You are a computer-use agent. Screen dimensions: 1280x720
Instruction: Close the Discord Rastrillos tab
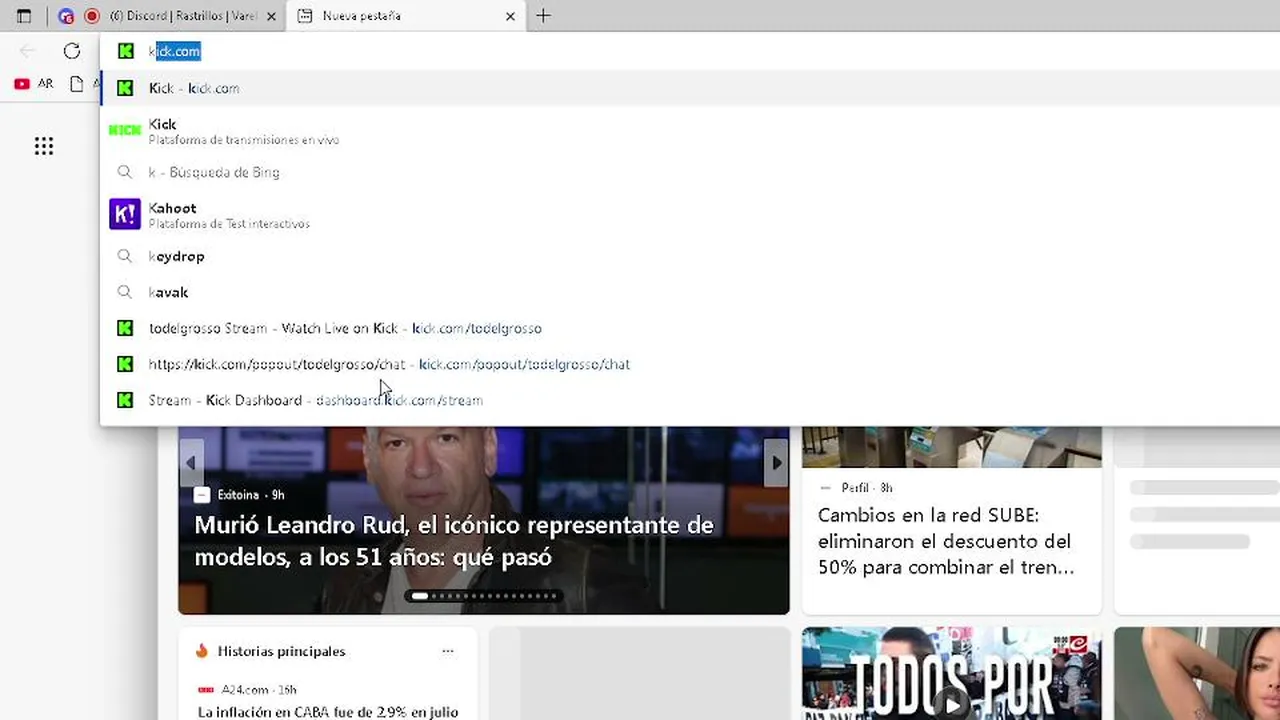[x=273, y=16]
